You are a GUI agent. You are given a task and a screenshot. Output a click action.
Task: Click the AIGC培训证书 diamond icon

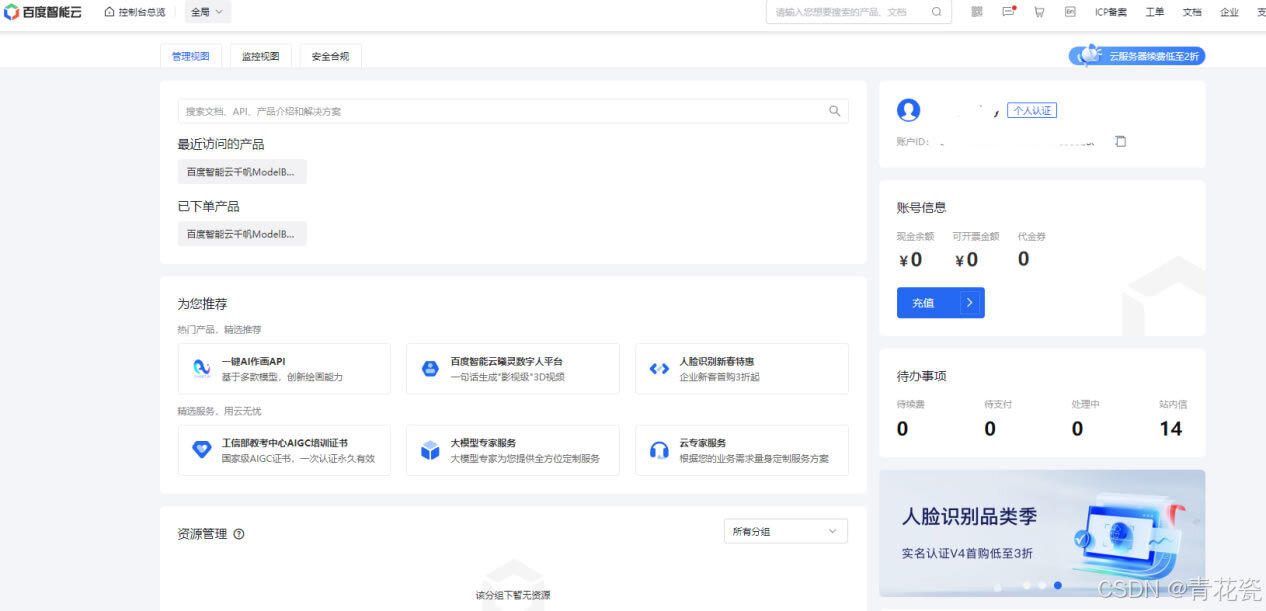click(201, 450)
